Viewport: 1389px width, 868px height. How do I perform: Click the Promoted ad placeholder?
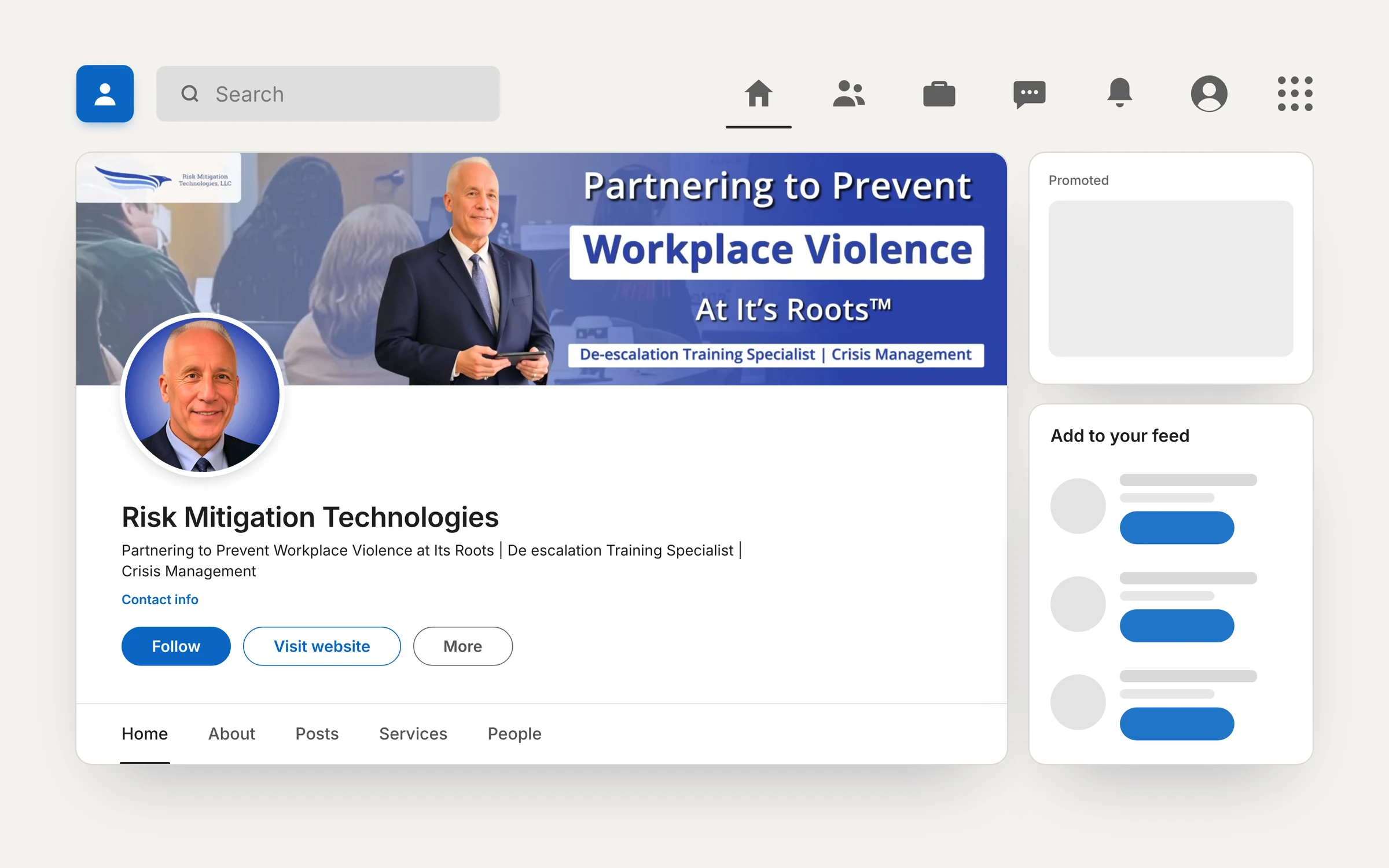point(1171,278)
